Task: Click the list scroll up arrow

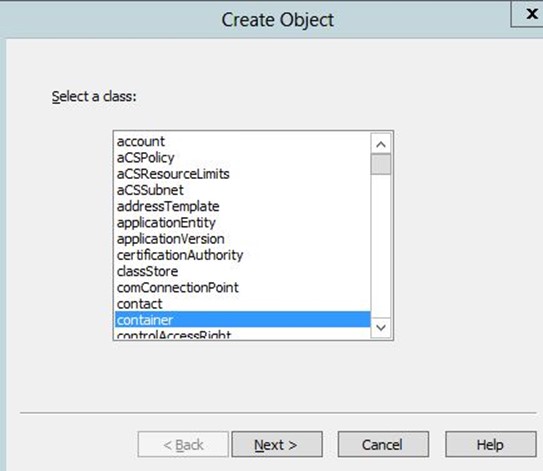Action: 381,144
